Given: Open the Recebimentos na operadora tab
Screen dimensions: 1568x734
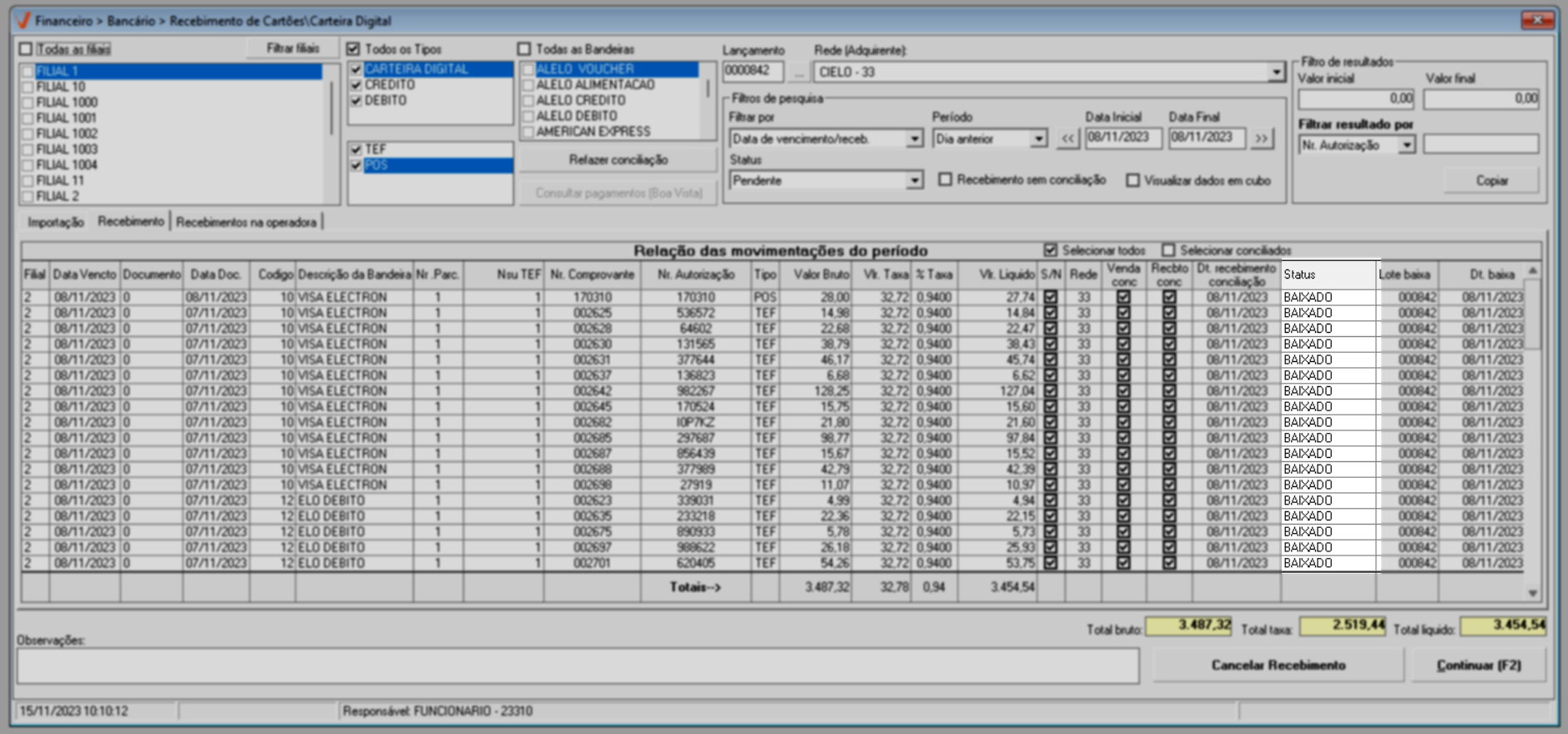Looking at the screenshot, I should click(x=246, y=223).
